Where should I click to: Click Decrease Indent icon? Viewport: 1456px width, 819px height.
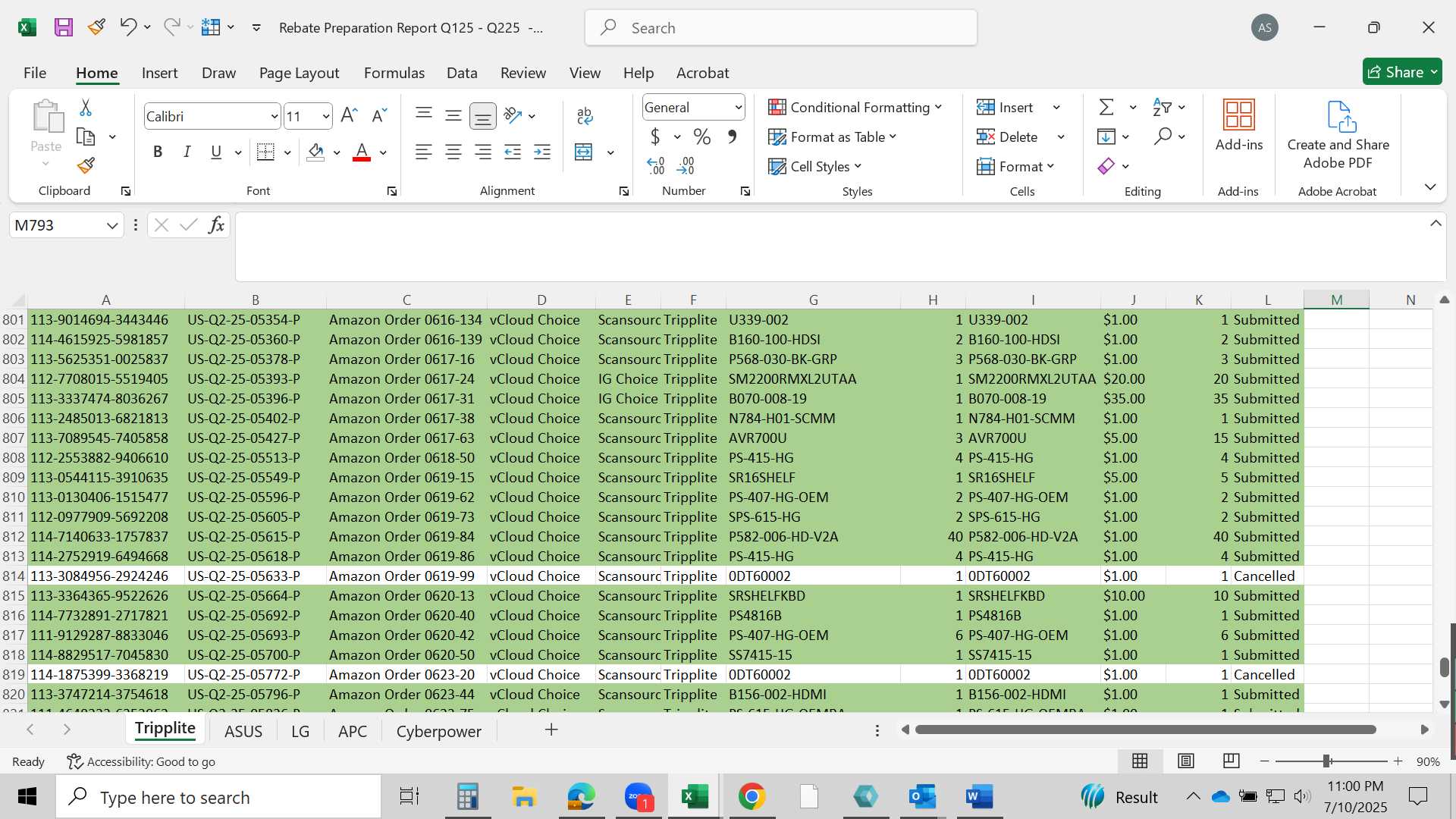click(x=513, y=152)
